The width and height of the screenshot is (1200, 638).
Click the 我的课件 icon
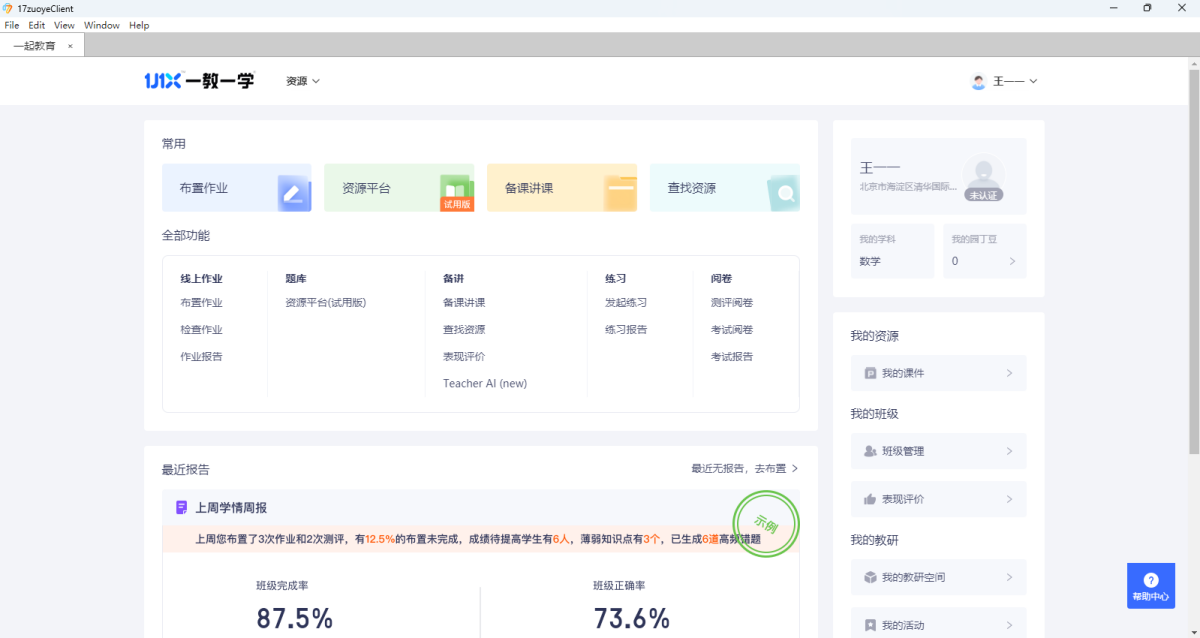870,373
